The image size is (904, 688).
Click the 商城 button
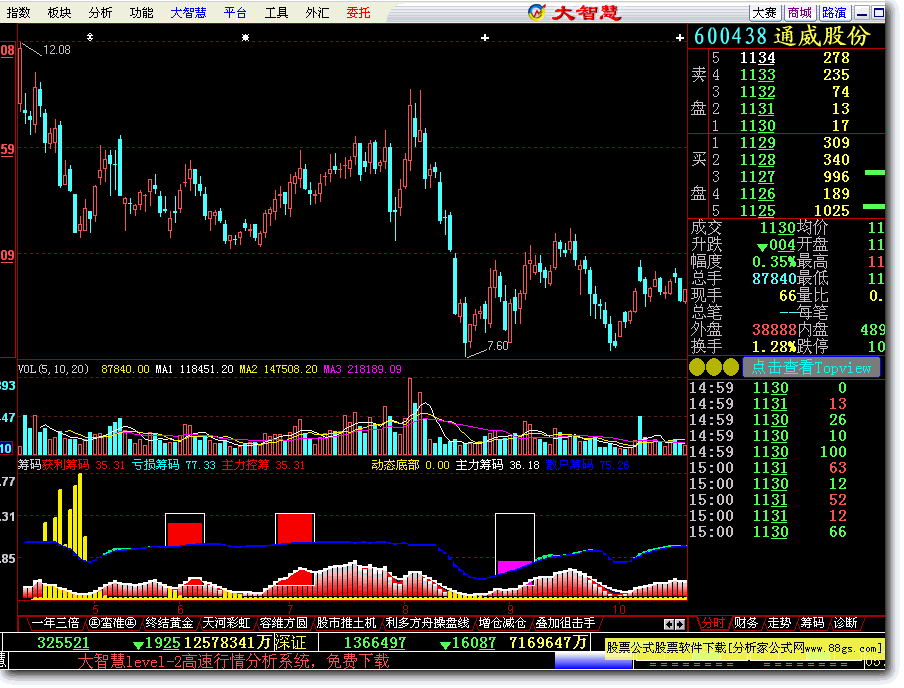point(799,13)
